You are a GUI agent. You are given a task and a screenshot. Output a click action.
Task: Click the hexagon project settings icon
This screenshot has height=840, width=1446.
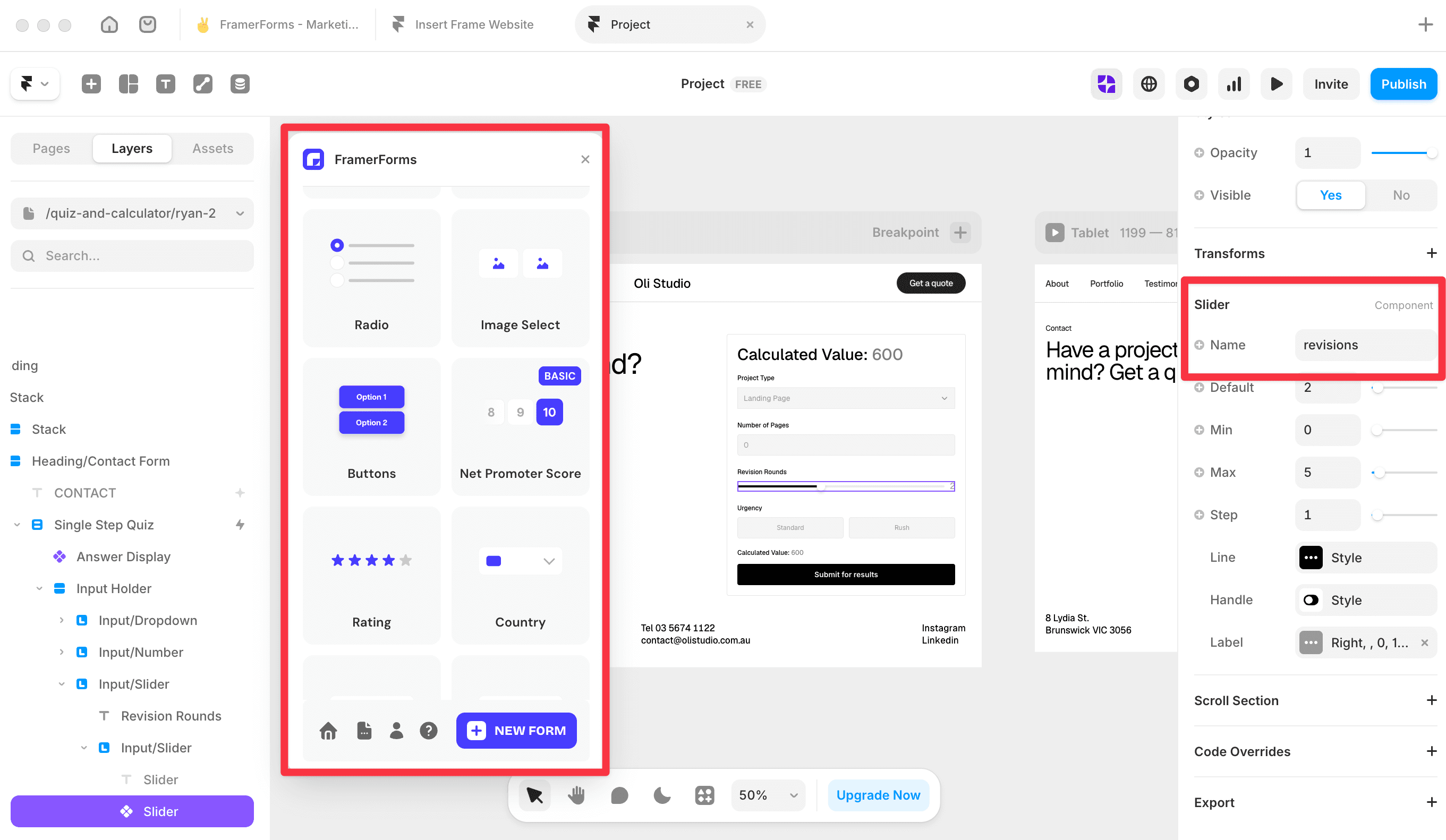(1191, 84)
